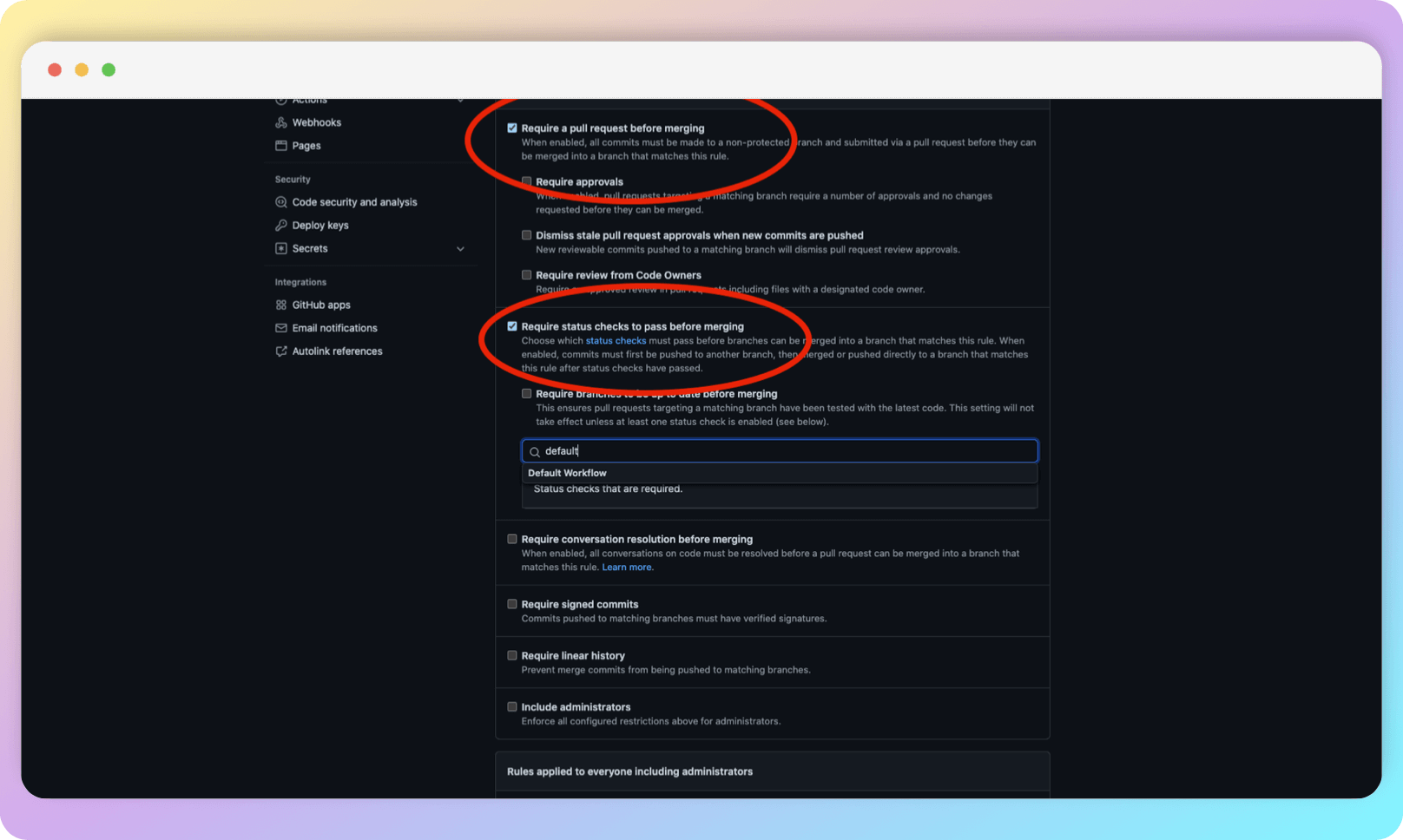Click the Webhooks sidebar icon
Image resolution: width=1403 pixels, height=840 pixels.
click(280, 122)
